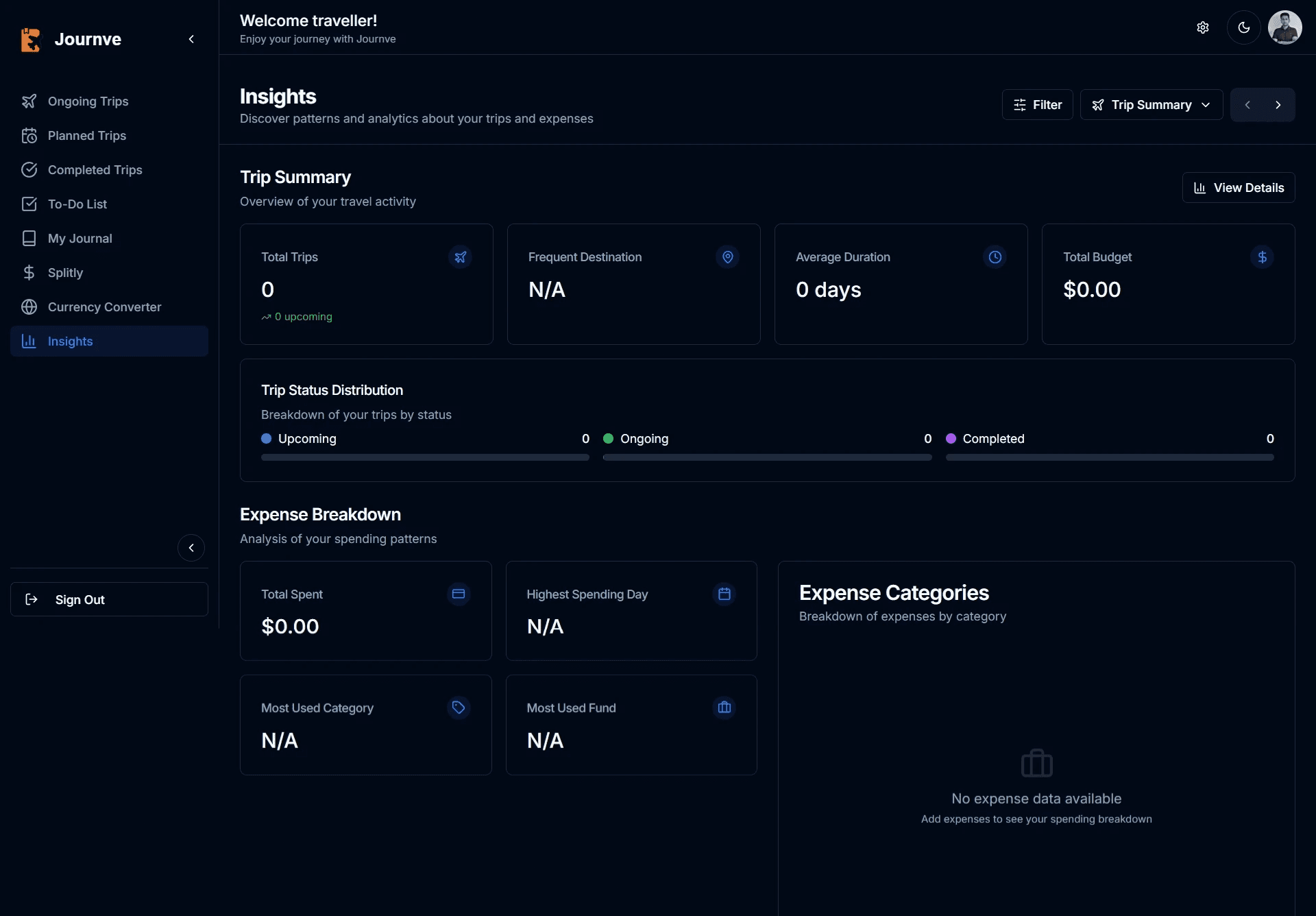Open the Trip Summary dropdown
Viewport: 1316px width, 916px height.
tap(1151, 105)
